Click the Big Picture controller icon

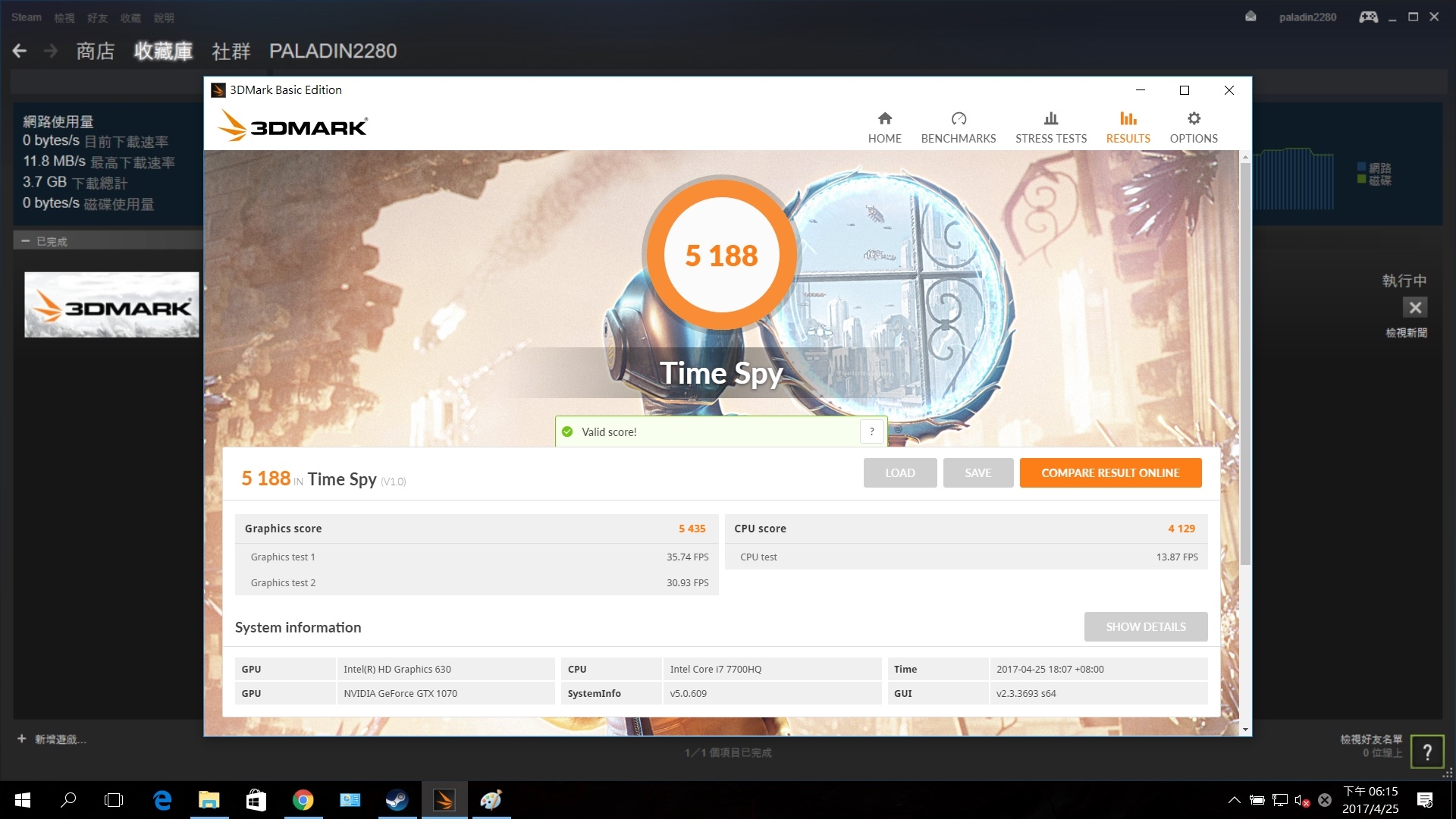[x=1368, y=17]
